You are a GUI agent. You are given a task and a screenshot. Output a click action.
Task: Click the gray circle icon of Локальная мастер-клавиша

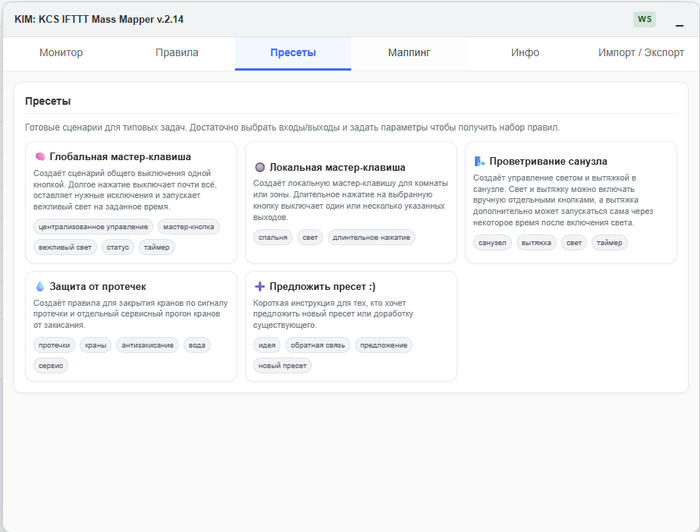point(260,167)
